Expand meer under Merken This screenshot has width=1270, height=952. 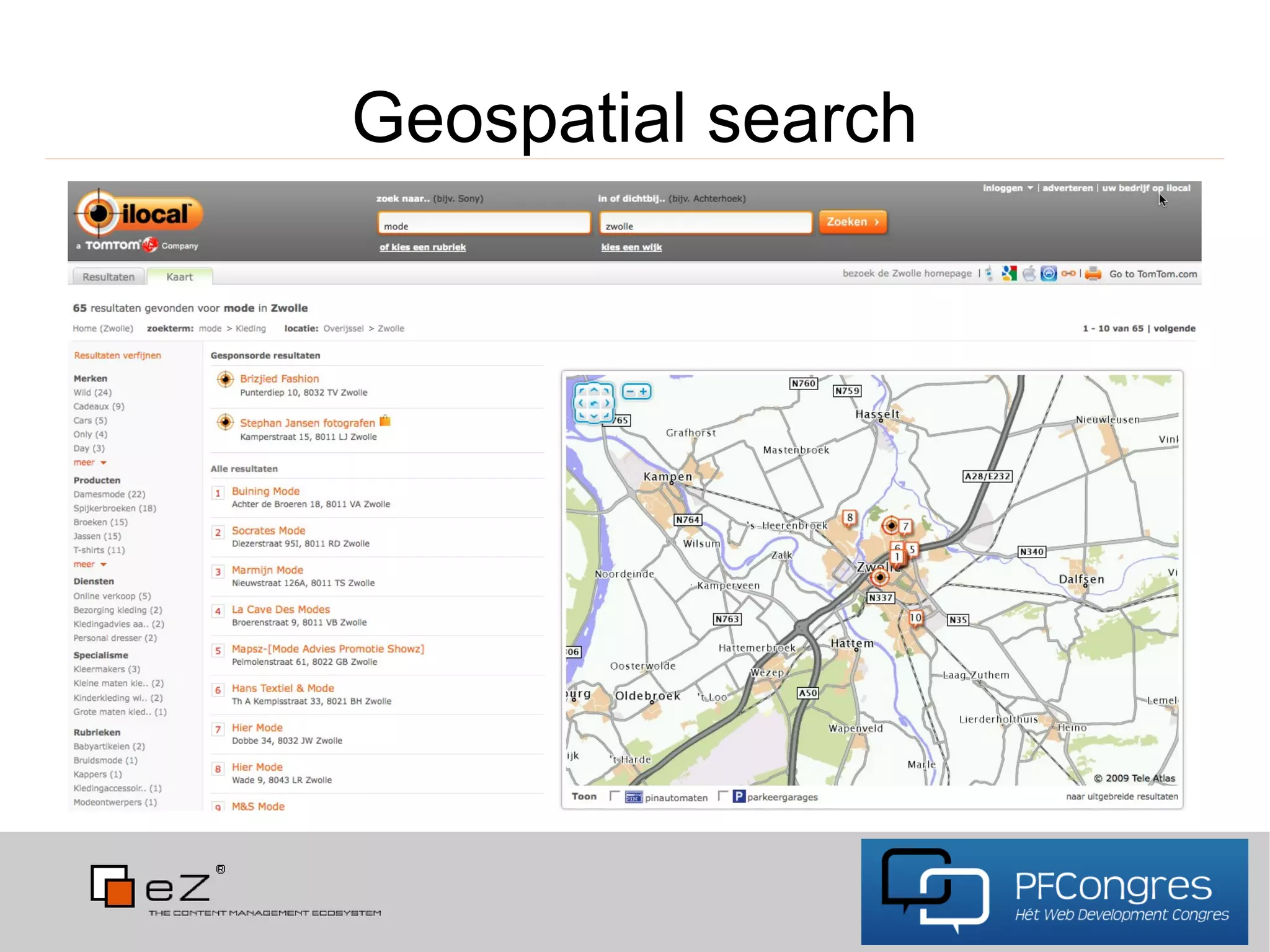90,463
